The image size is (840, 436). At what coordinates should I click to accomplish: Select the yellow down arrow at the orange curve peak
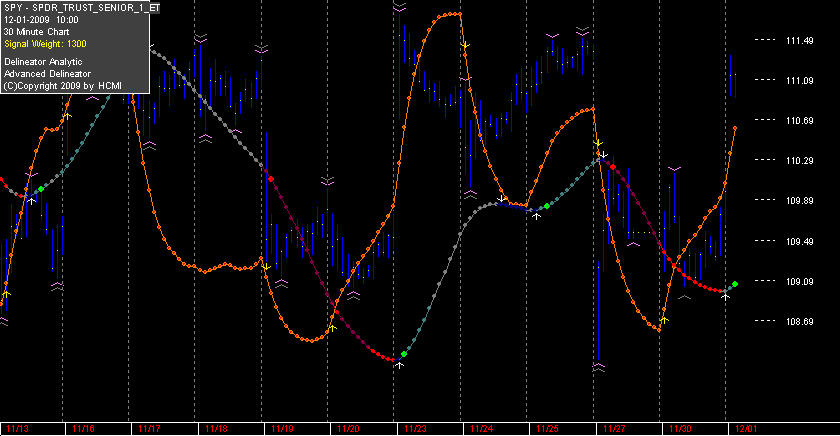pyautogui.click(x=466, y=45)
